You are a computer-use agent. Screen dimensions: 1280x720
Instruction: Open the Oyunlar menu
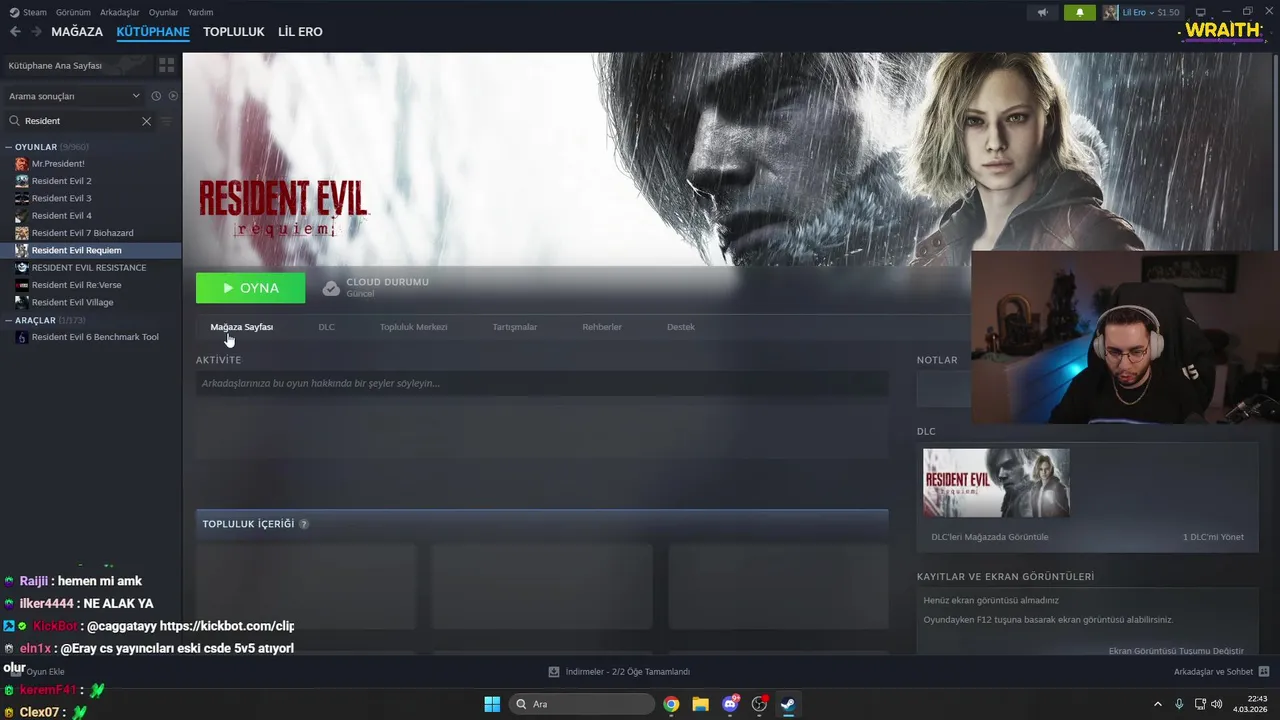tap(163, 12)
